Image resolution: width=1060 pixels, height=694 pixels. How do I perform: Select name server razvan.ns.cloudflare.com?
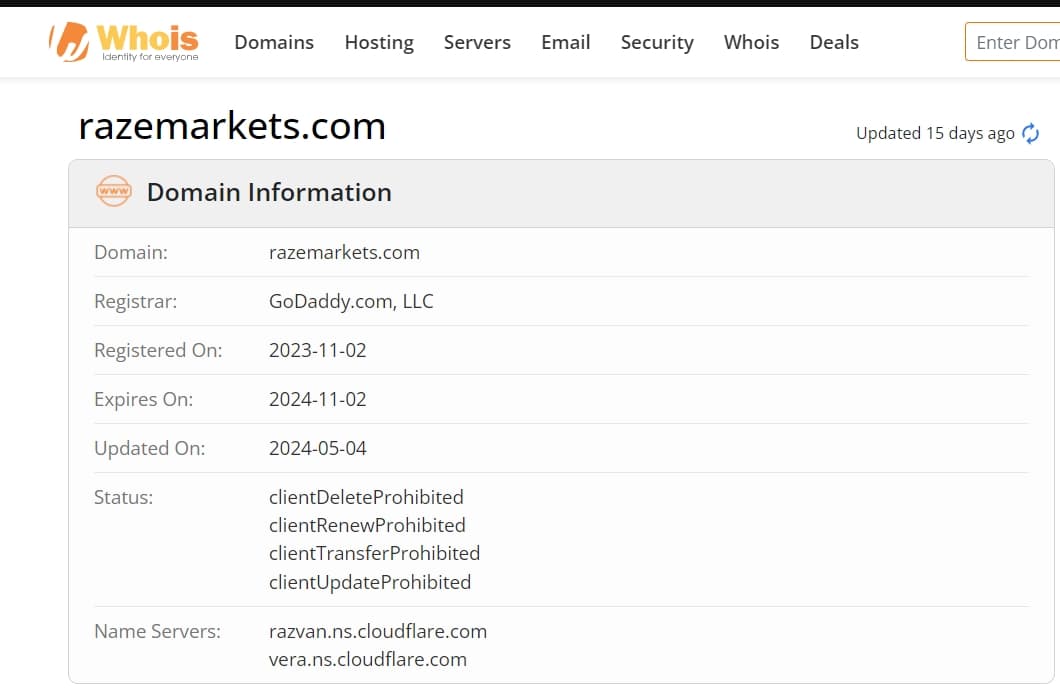pos(378,631)
